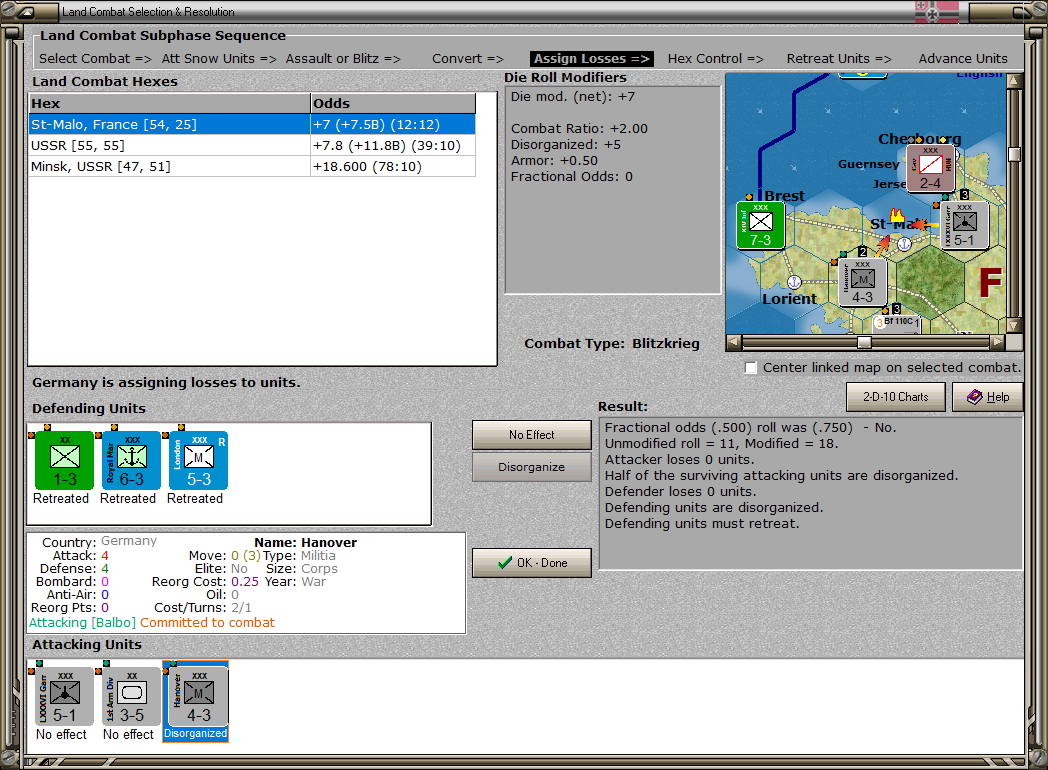Click the German cross flag icon in title bar
This screenshot has width=1048, height=770.
pyautogui.click(x=936, y=12)
